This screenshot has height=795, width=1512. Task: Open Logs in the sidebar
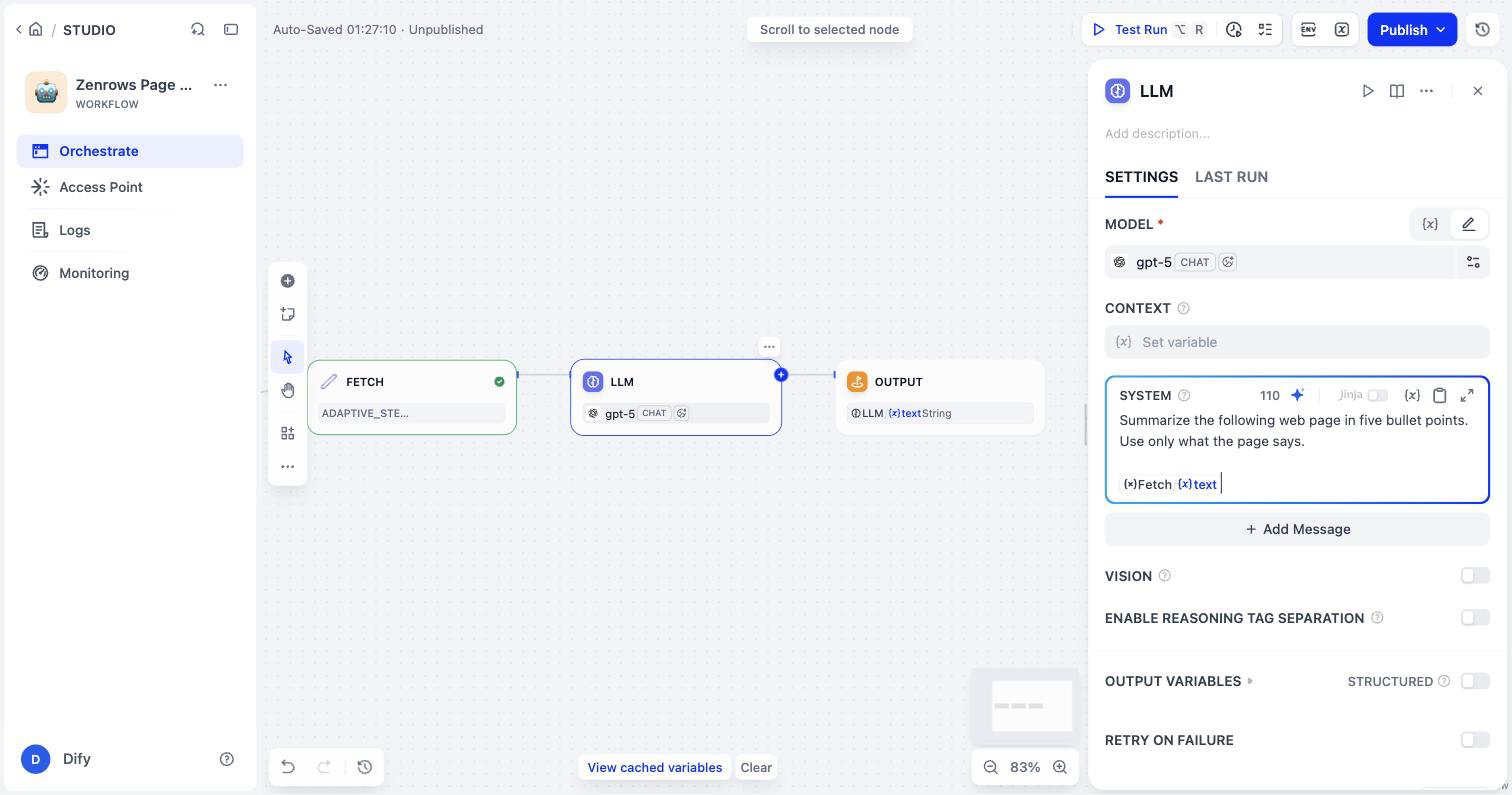(130, 230)
